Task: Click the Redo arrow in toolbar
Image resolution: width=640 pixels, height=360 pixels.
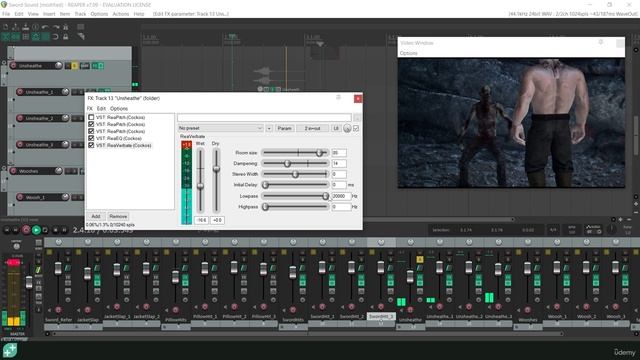Action: tap(56, 27)
